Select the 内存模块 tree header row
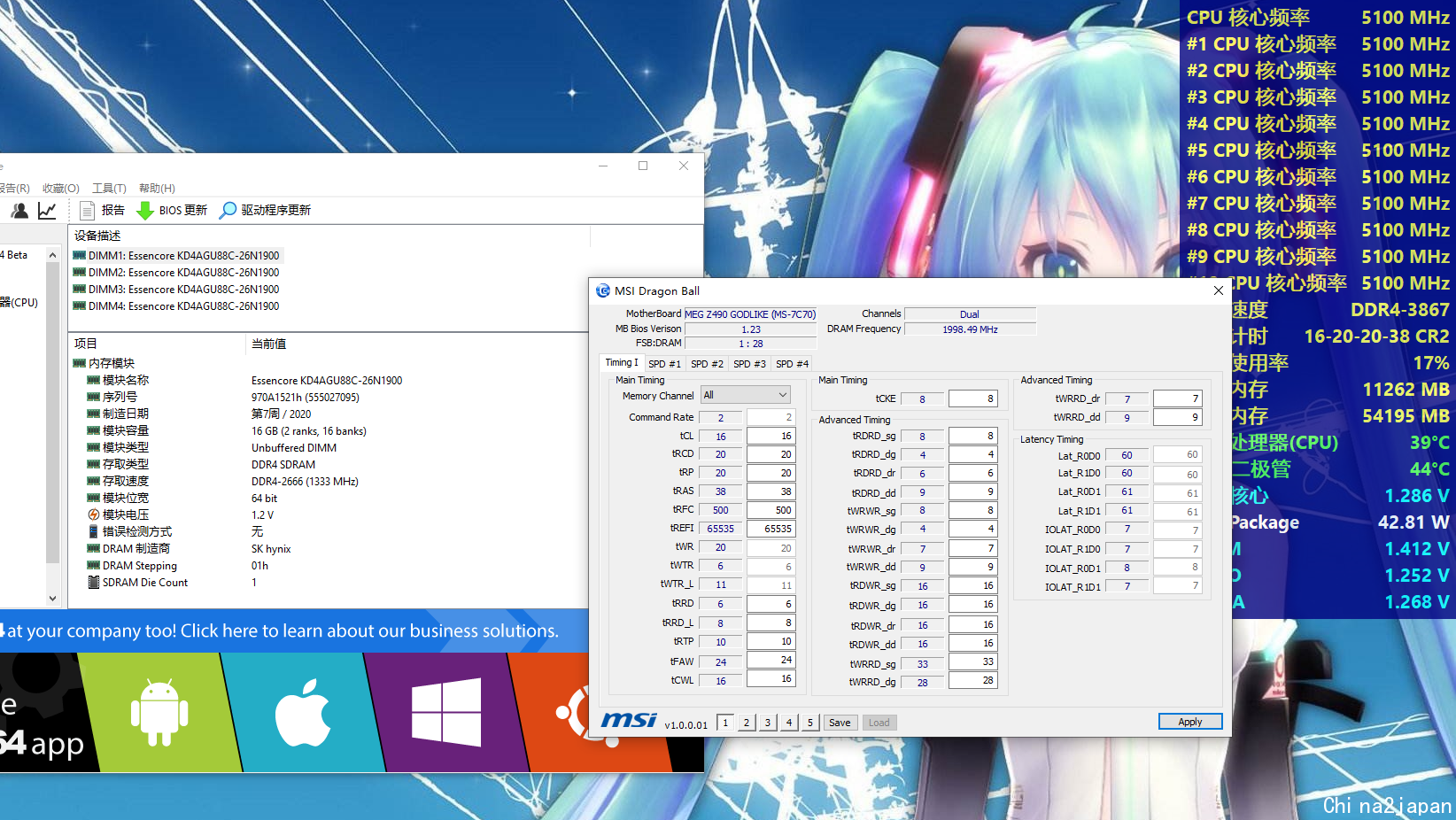Viewport: 1456px width, 820px height. click(x=105, y=363)
